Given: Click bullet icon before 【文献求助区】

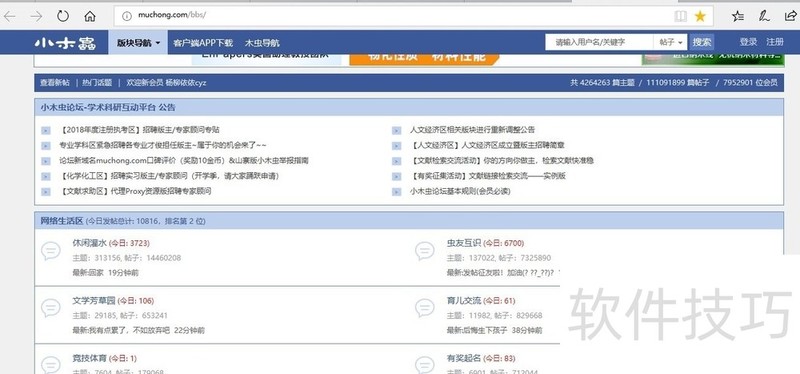Looking at the screenshot, I should [x=46, y=192].
